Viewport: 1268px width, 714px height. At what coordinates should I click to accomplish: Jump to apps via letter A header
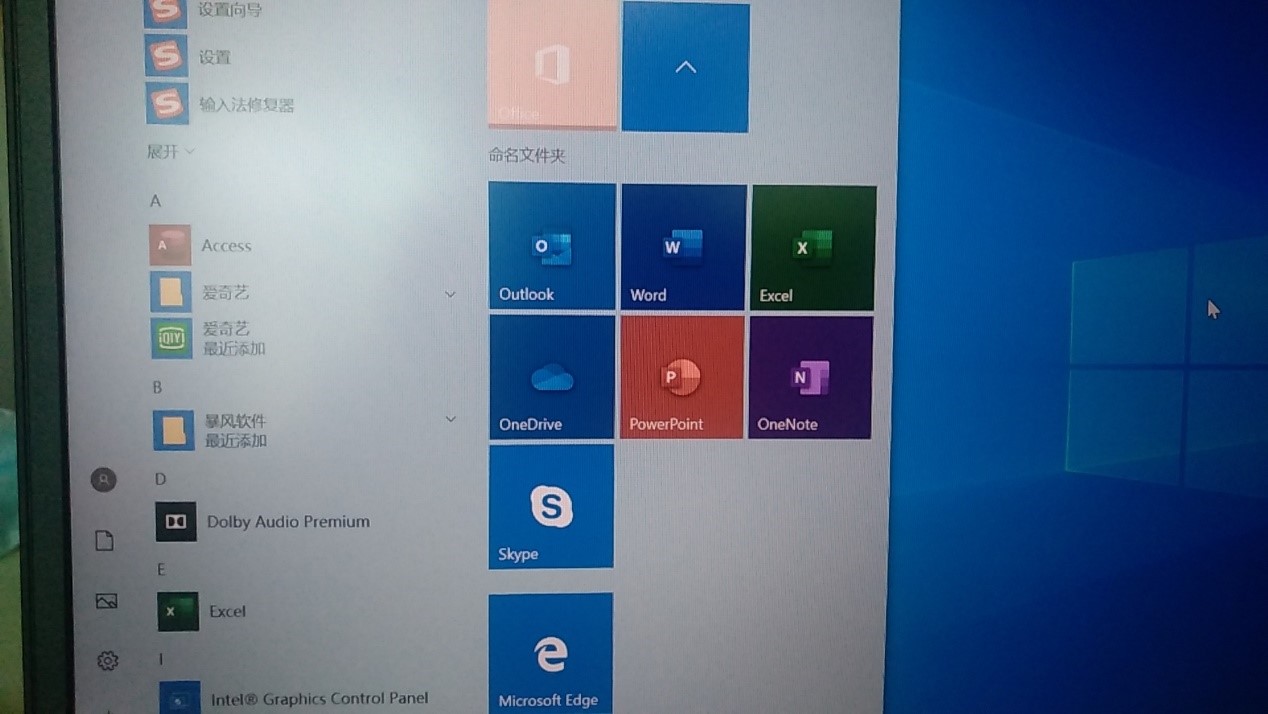point(155,201)
